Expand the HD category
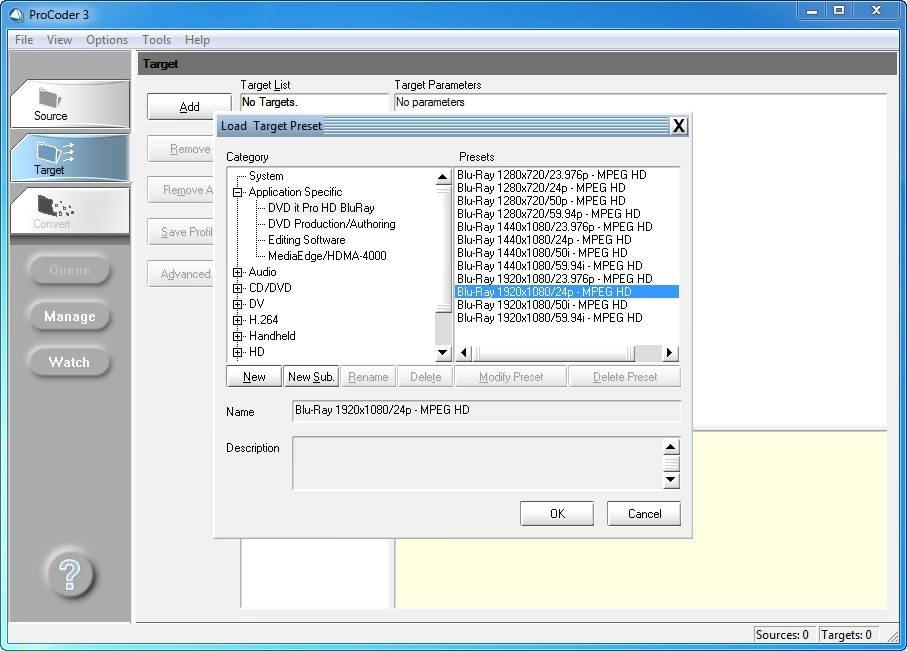Screen dimensions: 907x651 coord(237,352)
